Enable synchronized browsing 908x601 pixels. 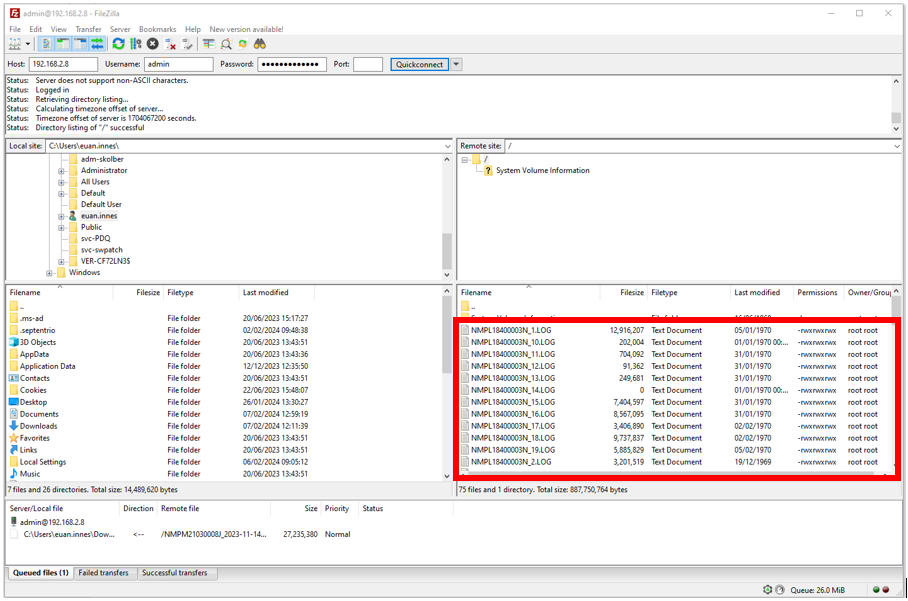click(243, 44)
